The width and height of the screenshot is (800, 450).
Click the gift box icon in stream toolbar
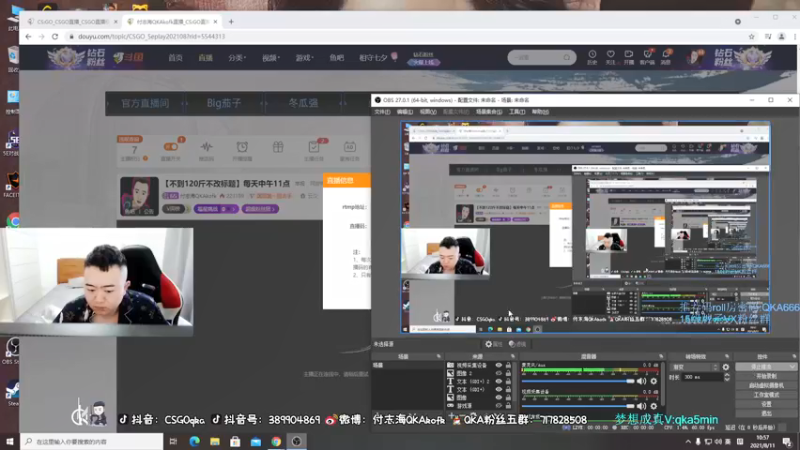pyautogui.click(x=278, y=147)
